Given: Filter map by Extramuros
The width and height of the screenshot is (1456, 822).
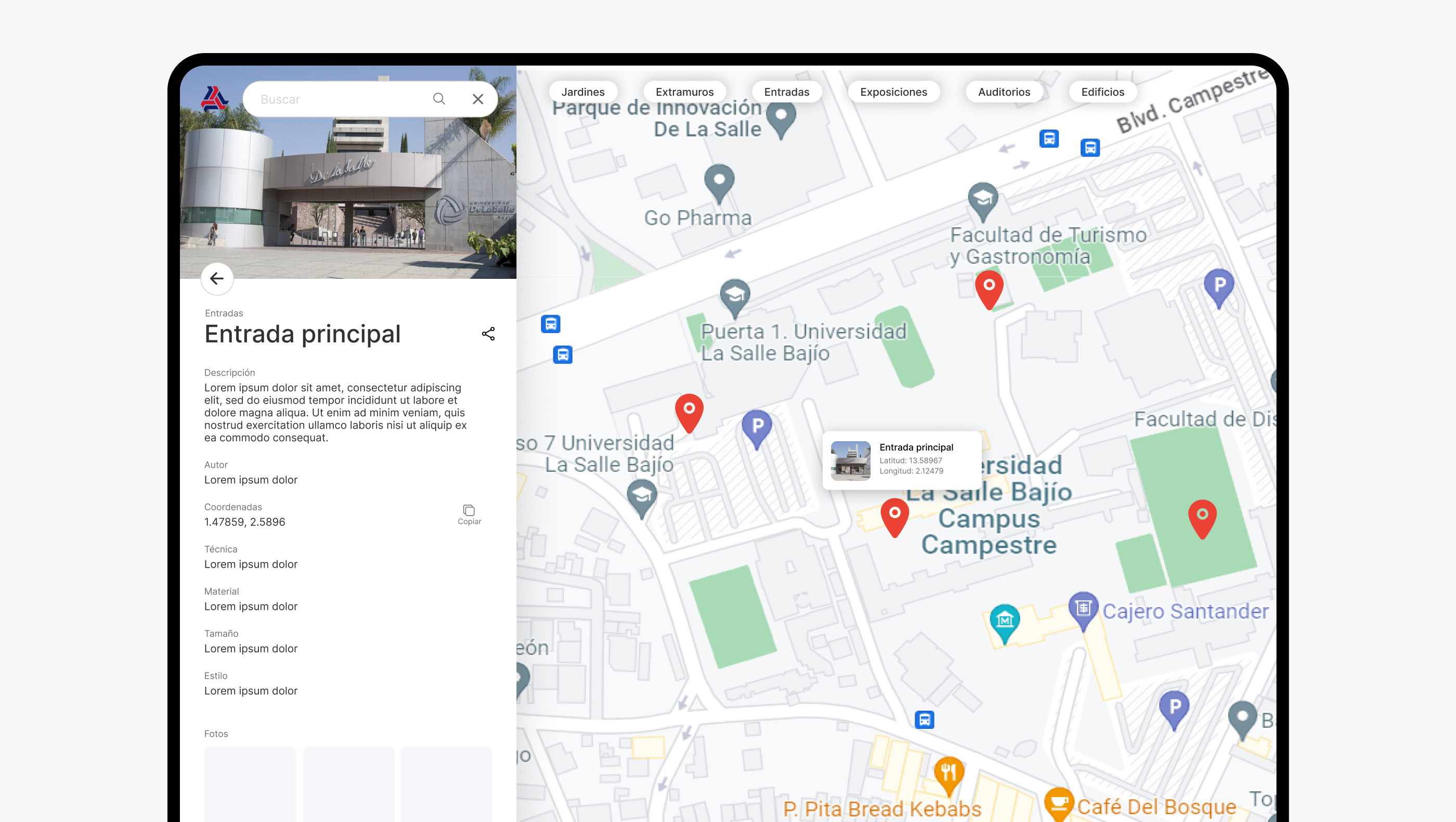Looking at the screenshot, I should tap(684, 92).
